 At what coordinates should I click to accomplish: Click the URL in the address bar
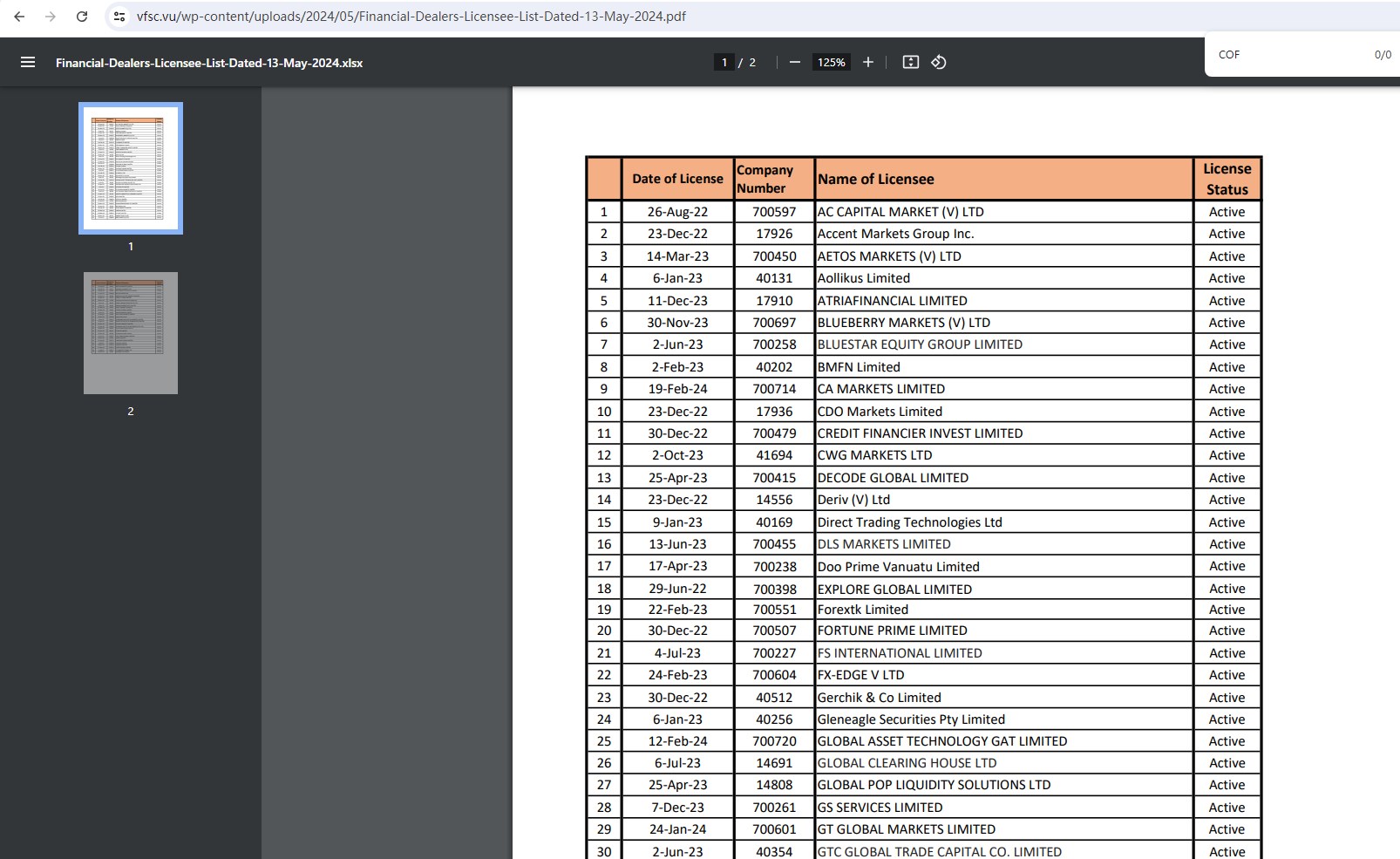[411, 17]
